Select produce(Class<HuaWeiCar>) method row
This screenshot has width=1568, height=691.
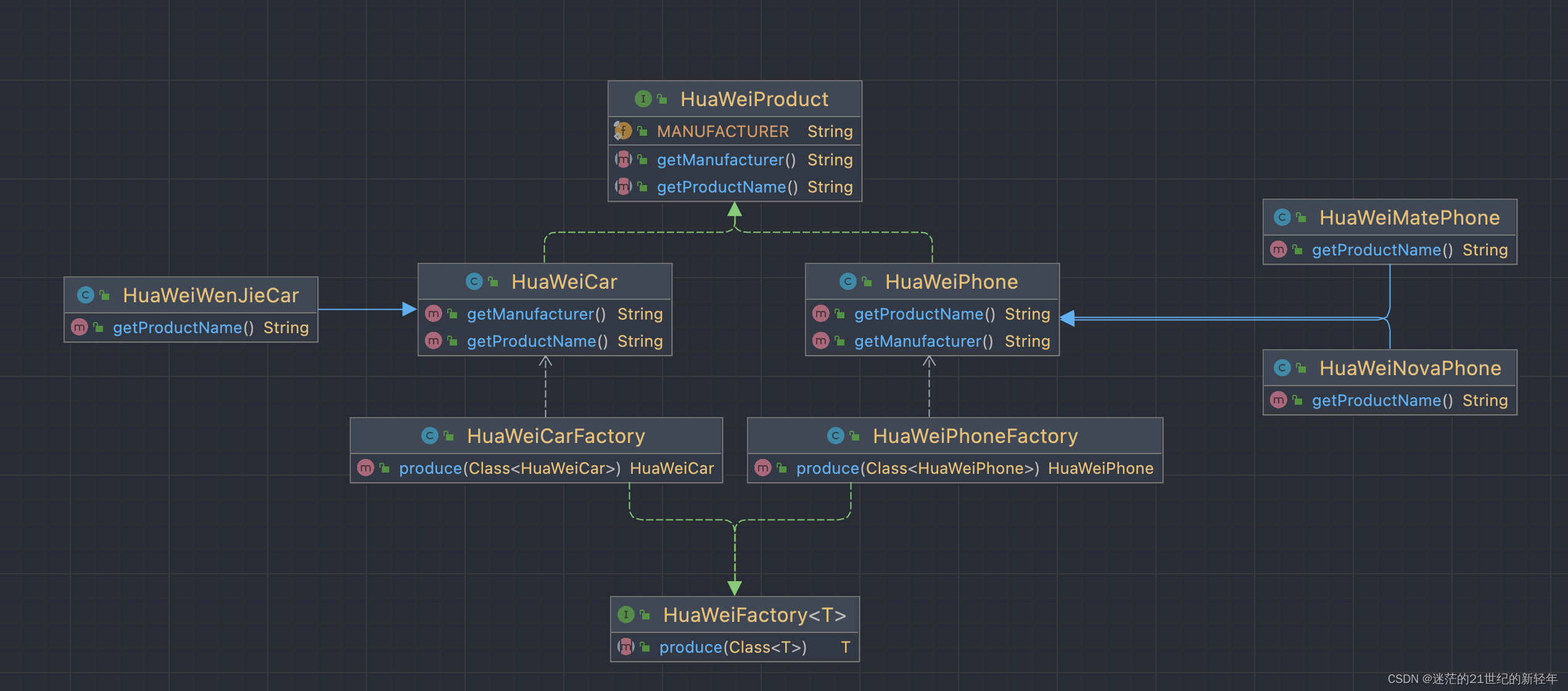pyautogui.click(x=536, y=468)
